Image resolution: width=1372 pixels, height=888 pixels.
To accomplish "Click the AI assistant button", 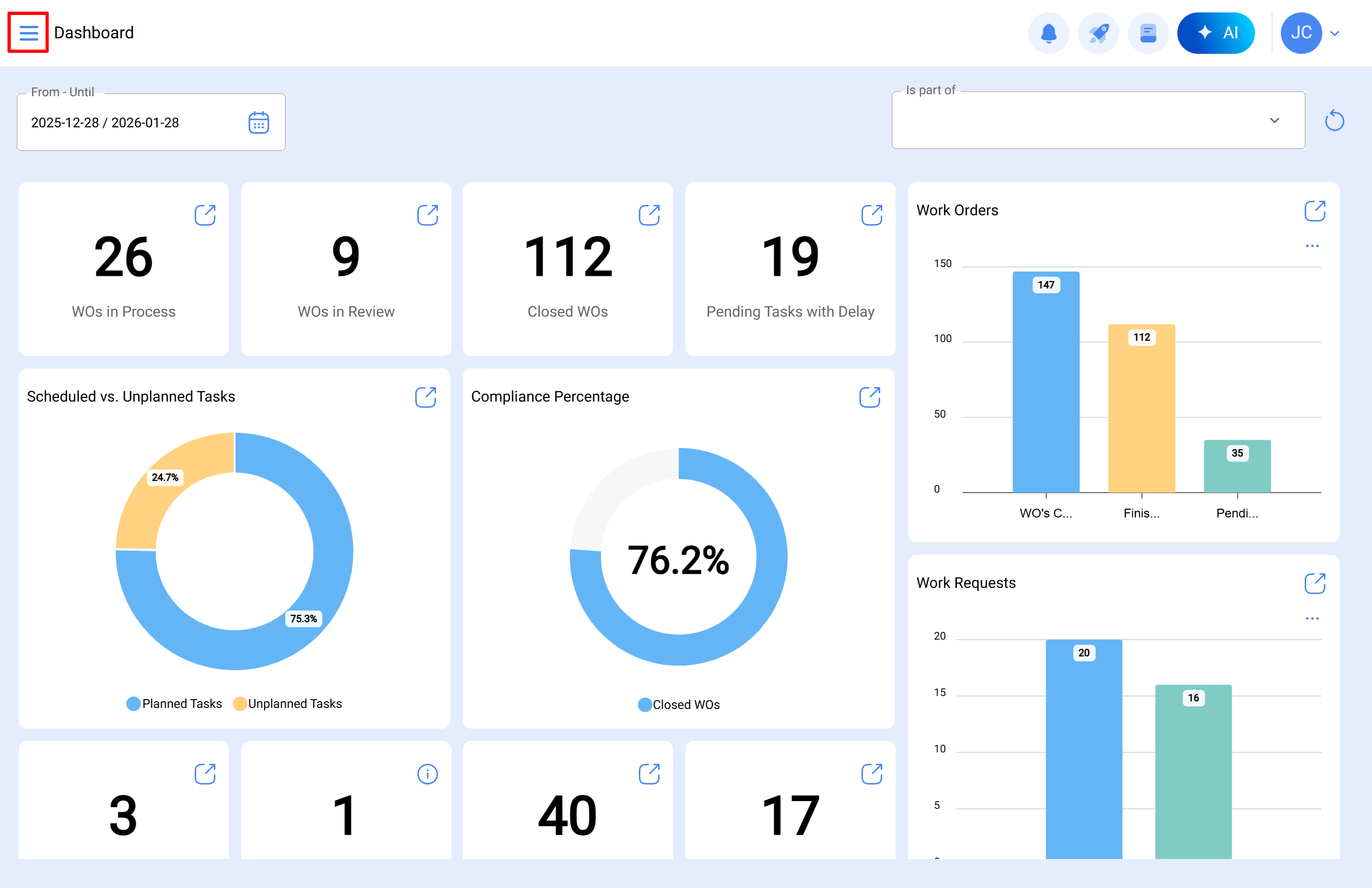I will 1215,33.
